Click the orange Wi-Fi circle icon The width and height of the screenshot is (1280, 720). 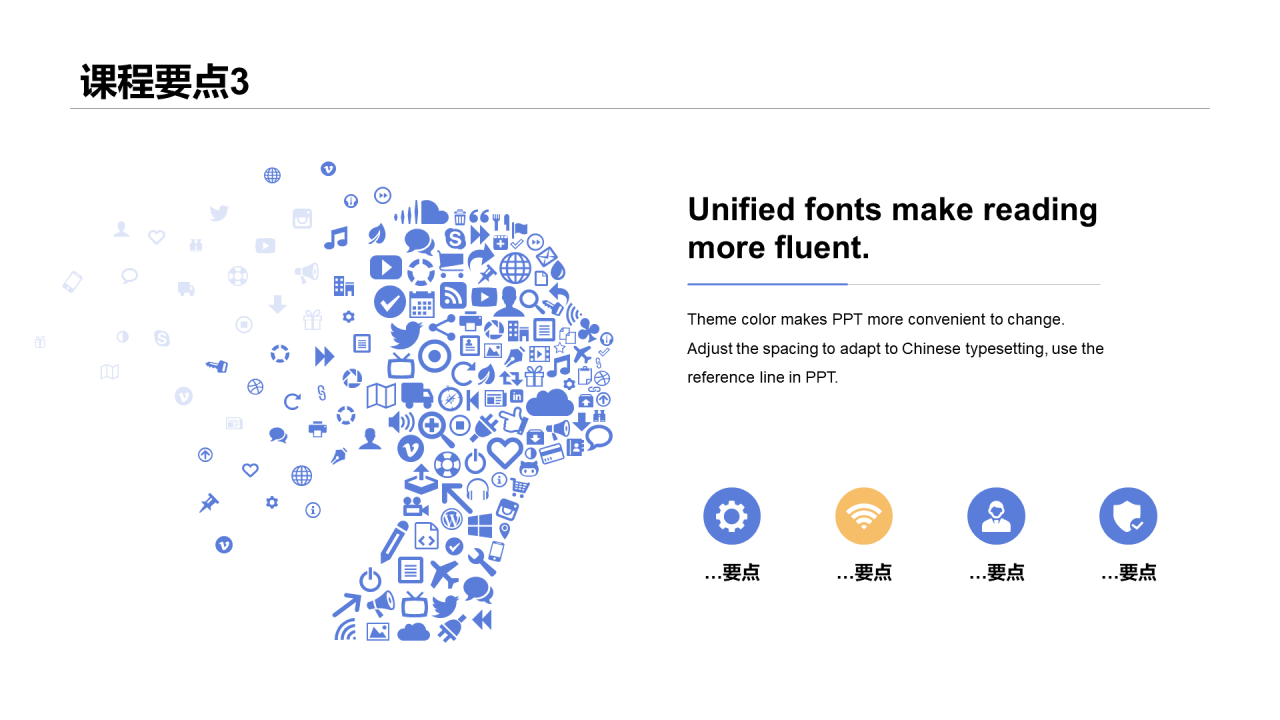tap(864, 516)
